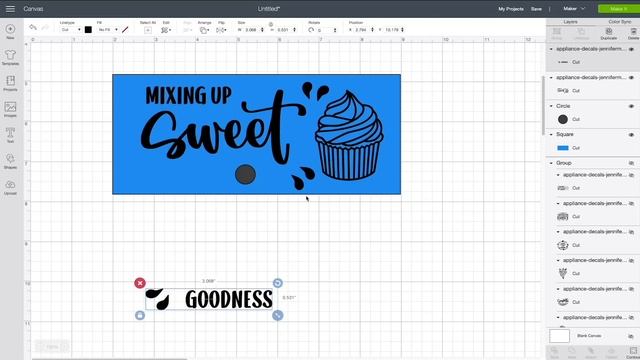This screenshot has width=640, height=360.
Task: Click the red delete handle on GOODNESS
Action: [140, 283]
